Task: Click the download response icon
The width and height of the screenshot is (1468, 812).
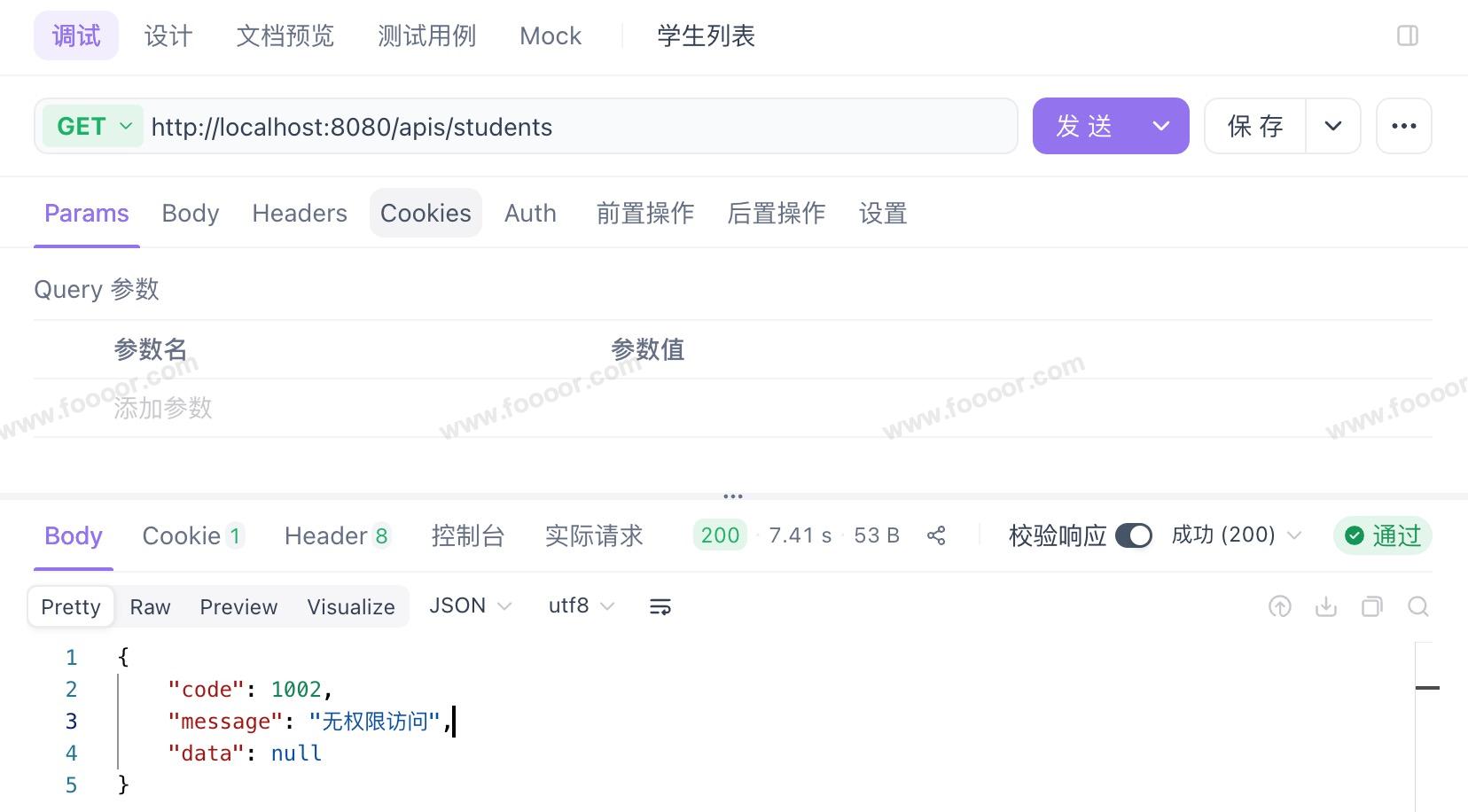Action: pyautogui.click(x=1326, y=606)
